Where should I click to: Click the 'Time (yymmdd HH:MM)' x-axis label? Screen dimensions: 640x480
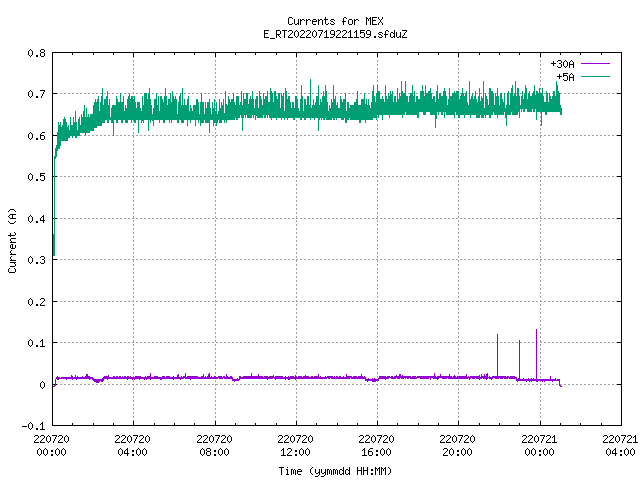pyautogui.click(x=335, y=471)
